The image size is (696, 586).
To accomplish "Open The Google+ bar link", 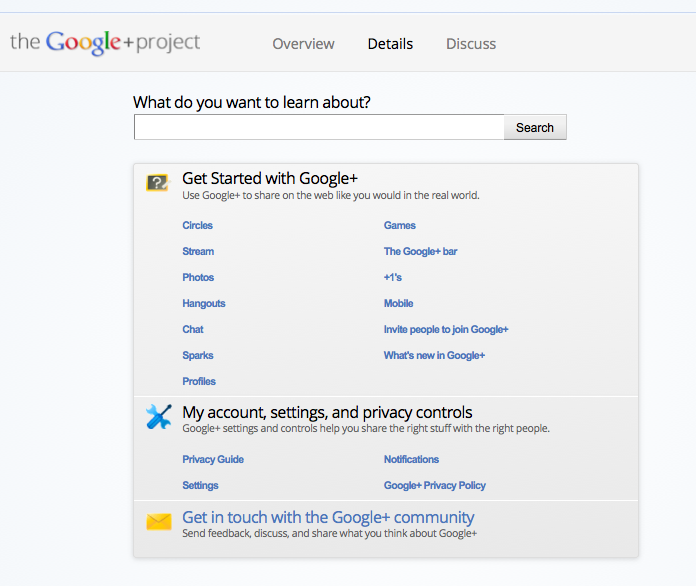I will (x=420, y=252).
